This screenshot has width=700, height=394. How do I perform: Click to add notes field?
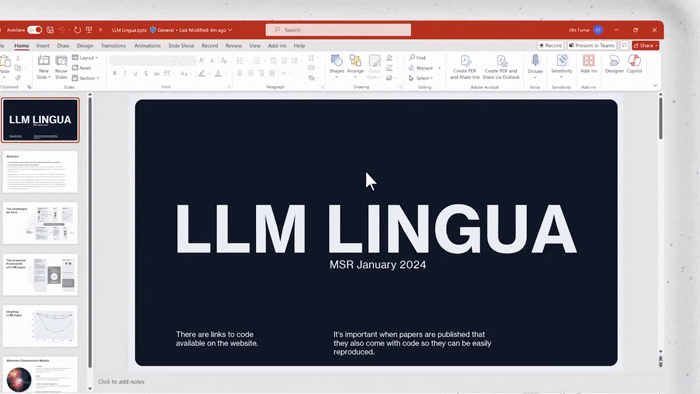click(121, 382)
